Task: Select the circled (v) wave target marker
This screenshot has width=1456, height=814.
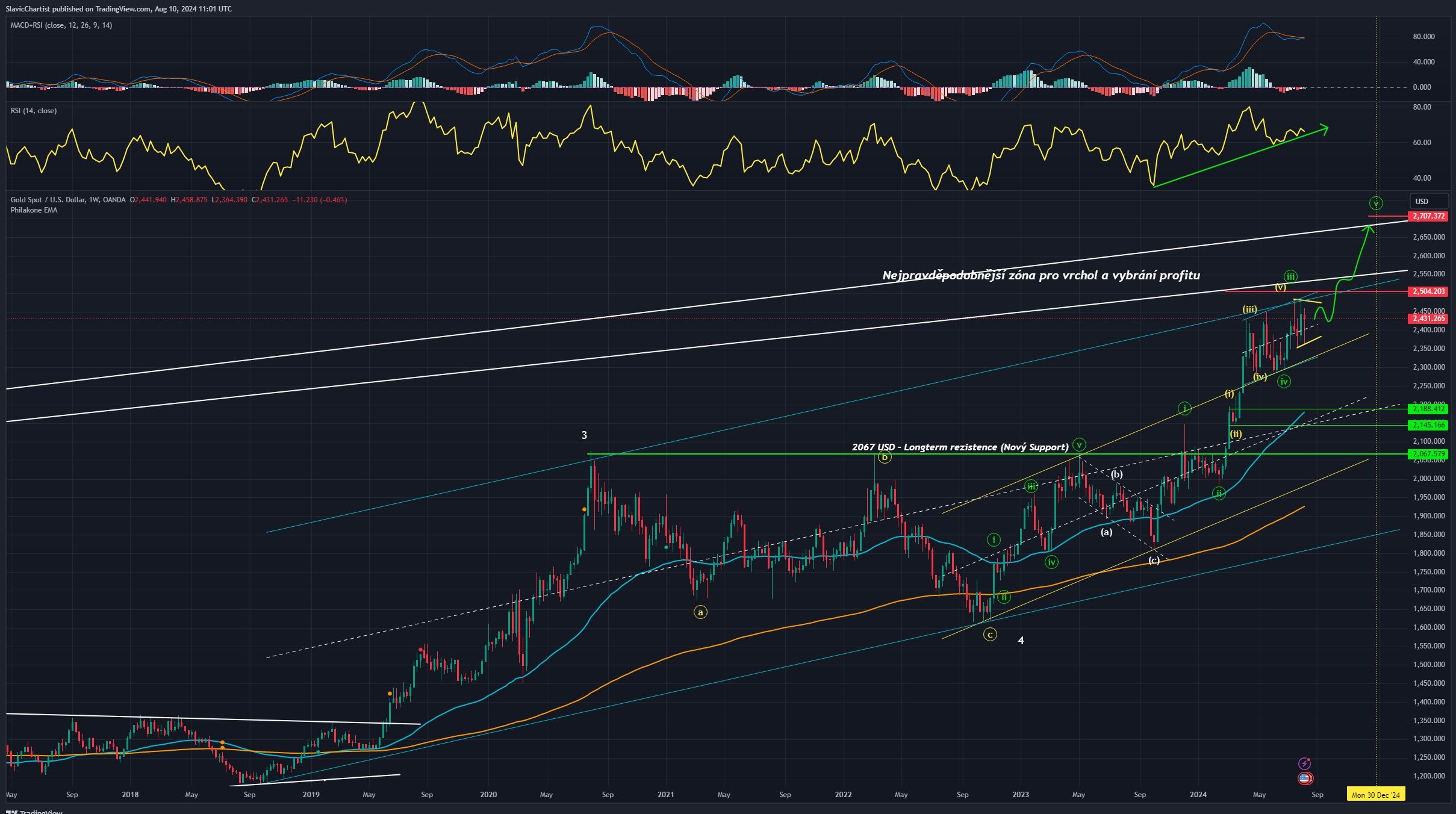Action: click(x=1377, y=202)
